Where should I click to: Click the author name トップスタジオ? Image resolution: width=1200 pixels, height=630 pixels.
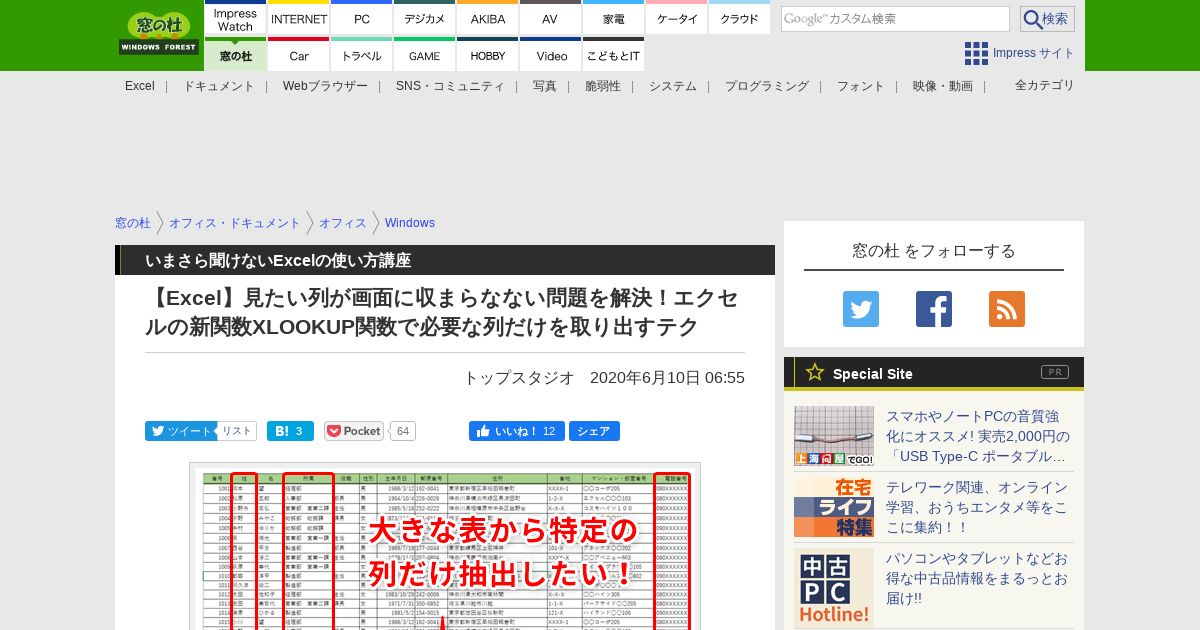pos(518,377)
